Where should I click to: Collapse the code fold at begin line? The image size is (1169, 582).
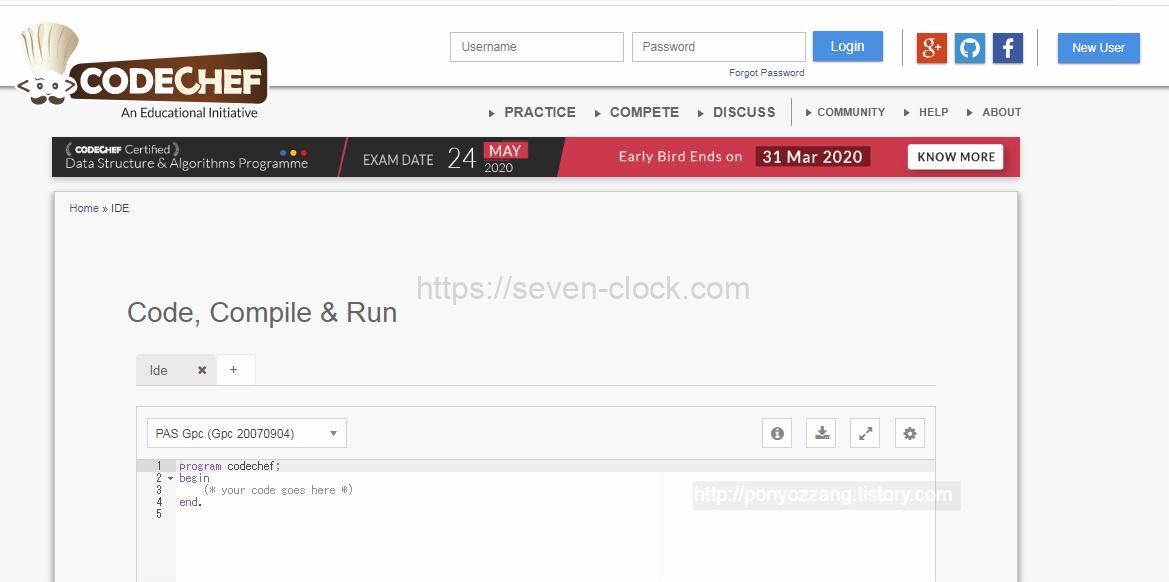[x=170, y=479]
